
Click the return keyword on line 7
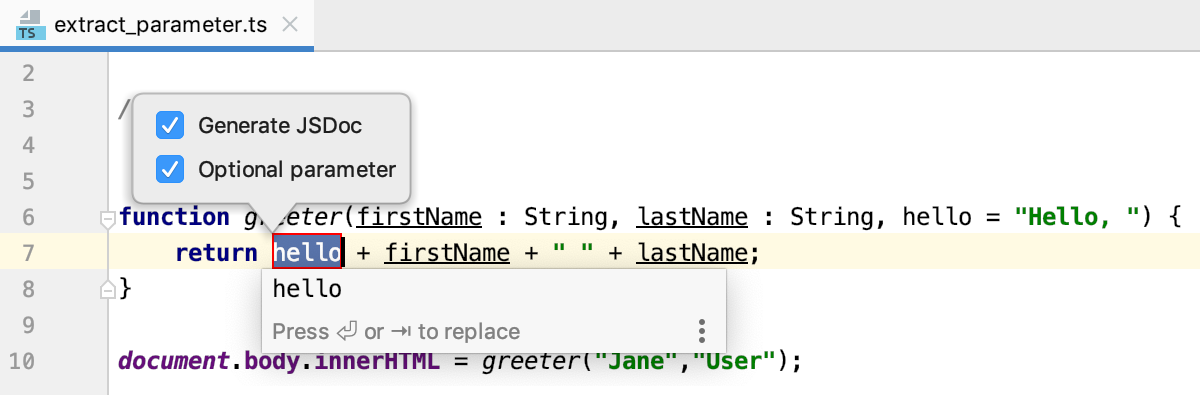216,253
